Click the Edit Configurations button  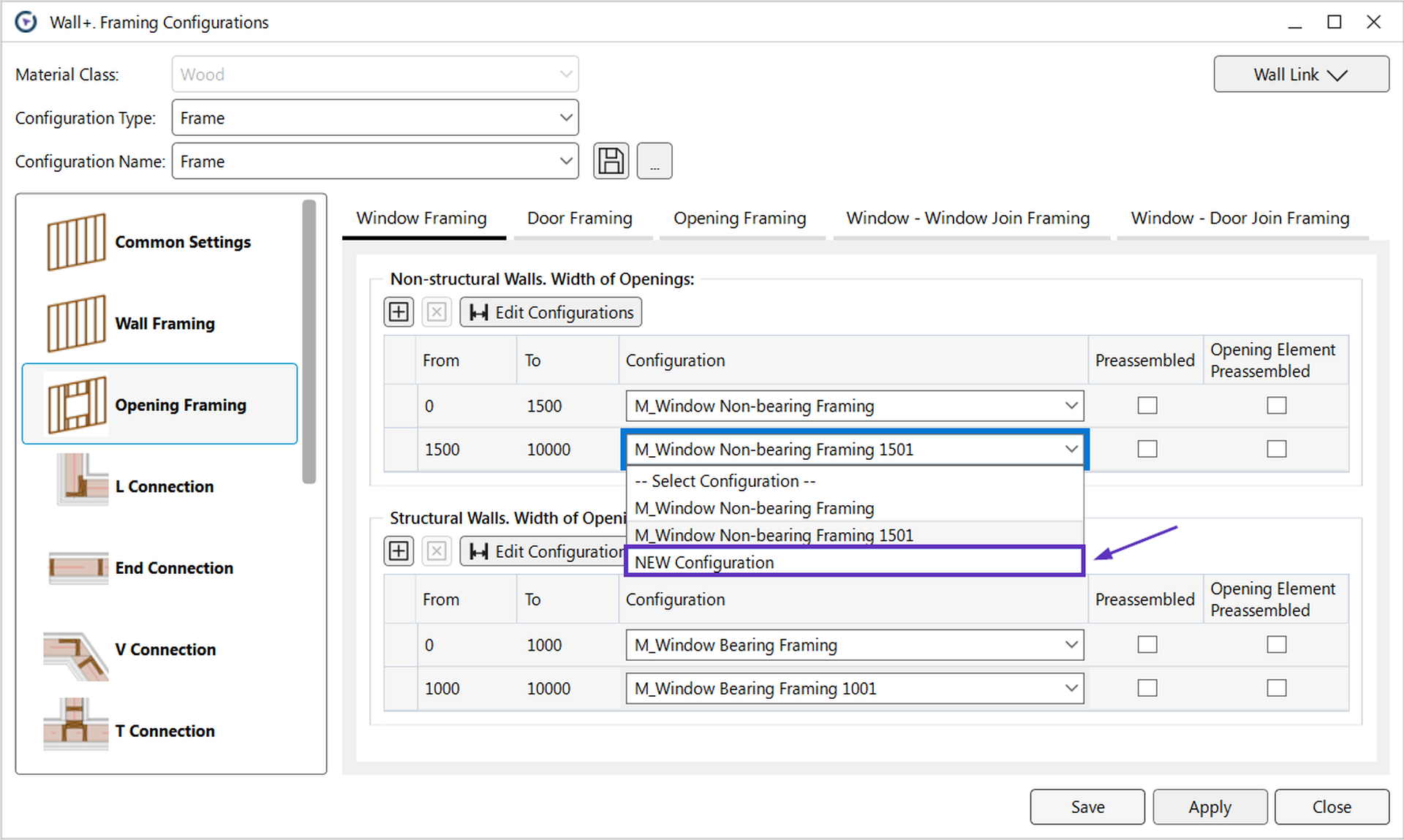pos(551,312)
